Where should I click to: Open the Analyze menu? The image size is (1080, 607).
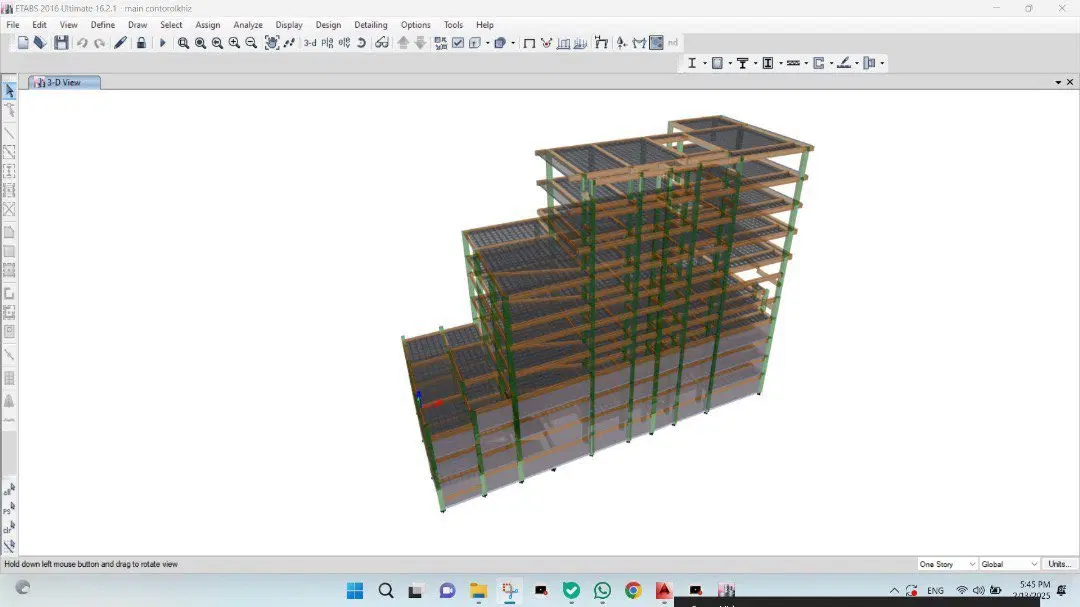click(248, 25)
